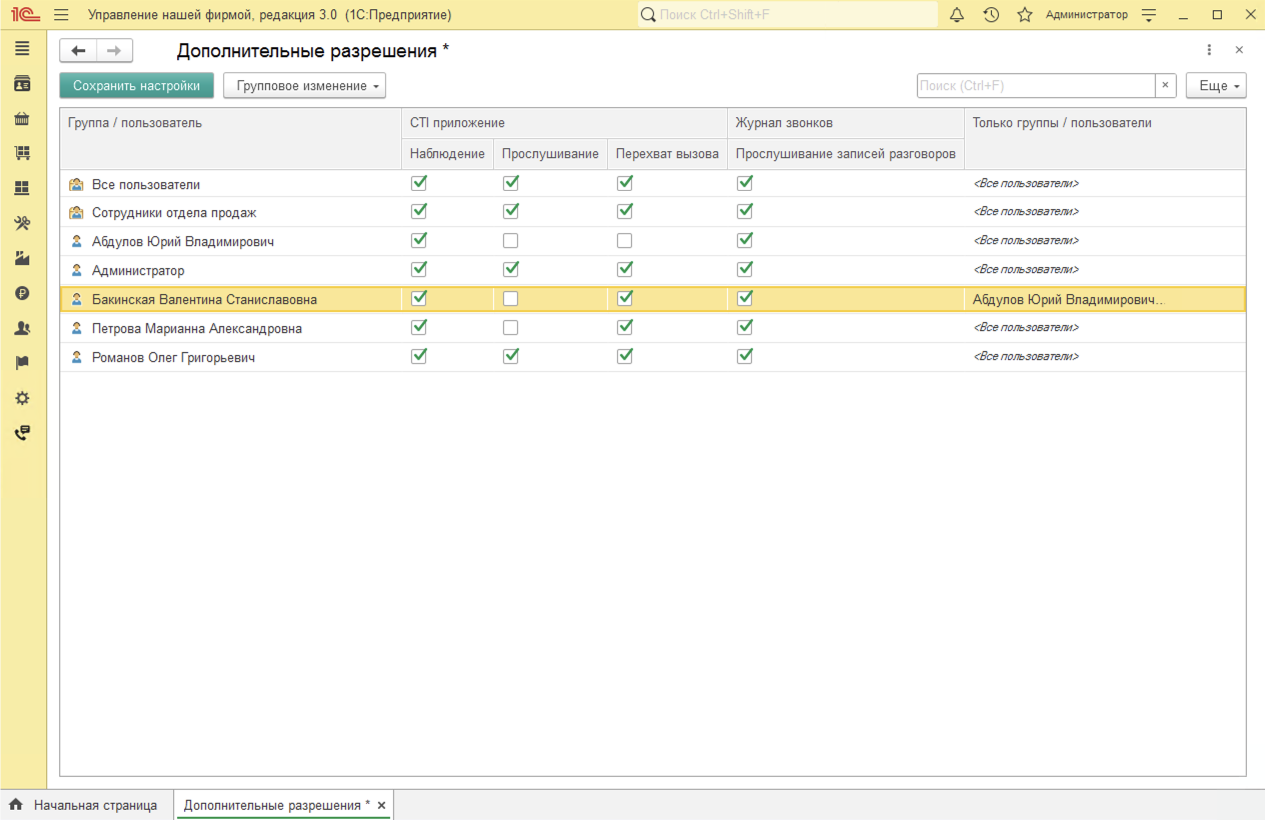This screenshot has width=1265, height=820.
Task: Disable Перехват вызова for Бакинская Валентина Станиславовна
Action: tap(625, 298)
